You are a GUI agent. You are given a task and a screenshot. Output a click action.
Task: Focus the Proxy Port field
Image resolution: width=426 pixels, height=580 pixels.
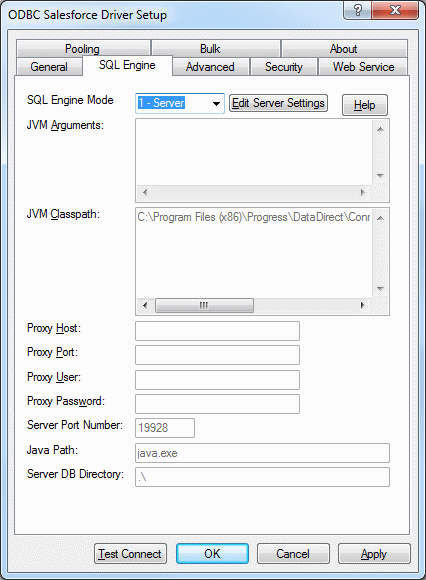point(217,355)
